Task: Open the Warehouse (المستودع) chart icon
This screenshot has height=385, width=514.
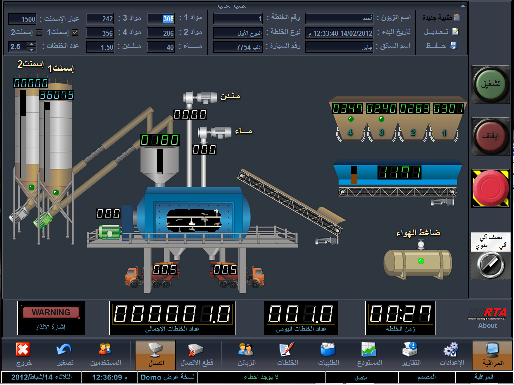Action: point(369,355)
